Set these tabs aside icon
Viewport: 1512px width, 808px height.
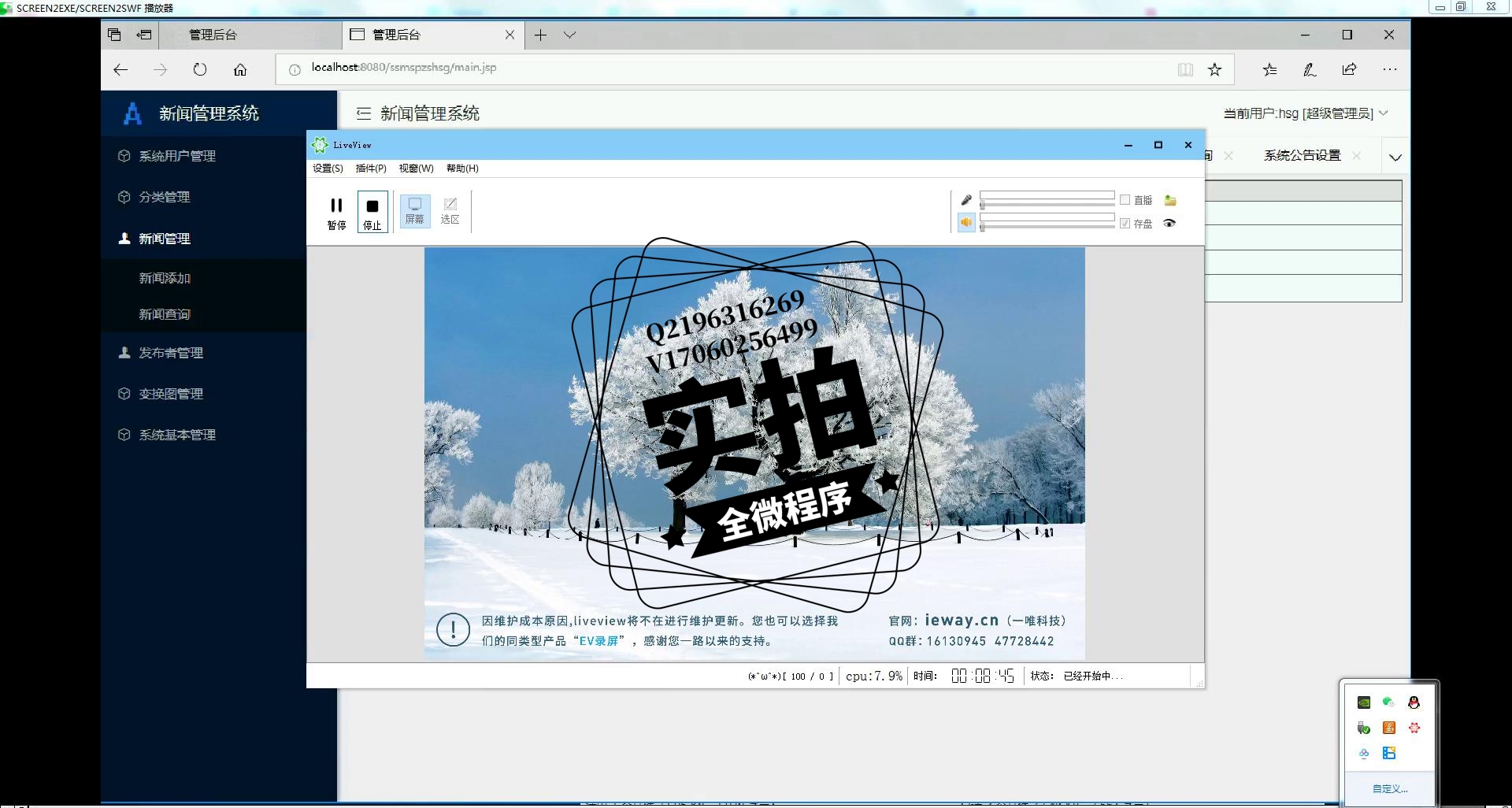click(x=144, y=35)
